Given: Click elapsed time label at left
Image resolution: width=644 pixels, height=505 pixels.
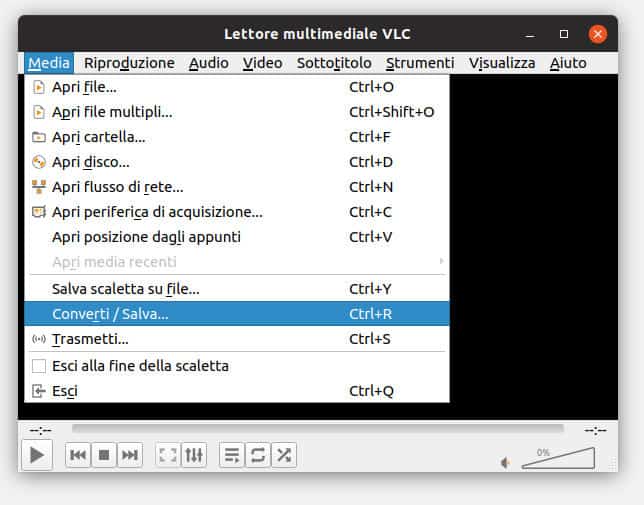Looking at the screenshot, I should coord(40,430).
